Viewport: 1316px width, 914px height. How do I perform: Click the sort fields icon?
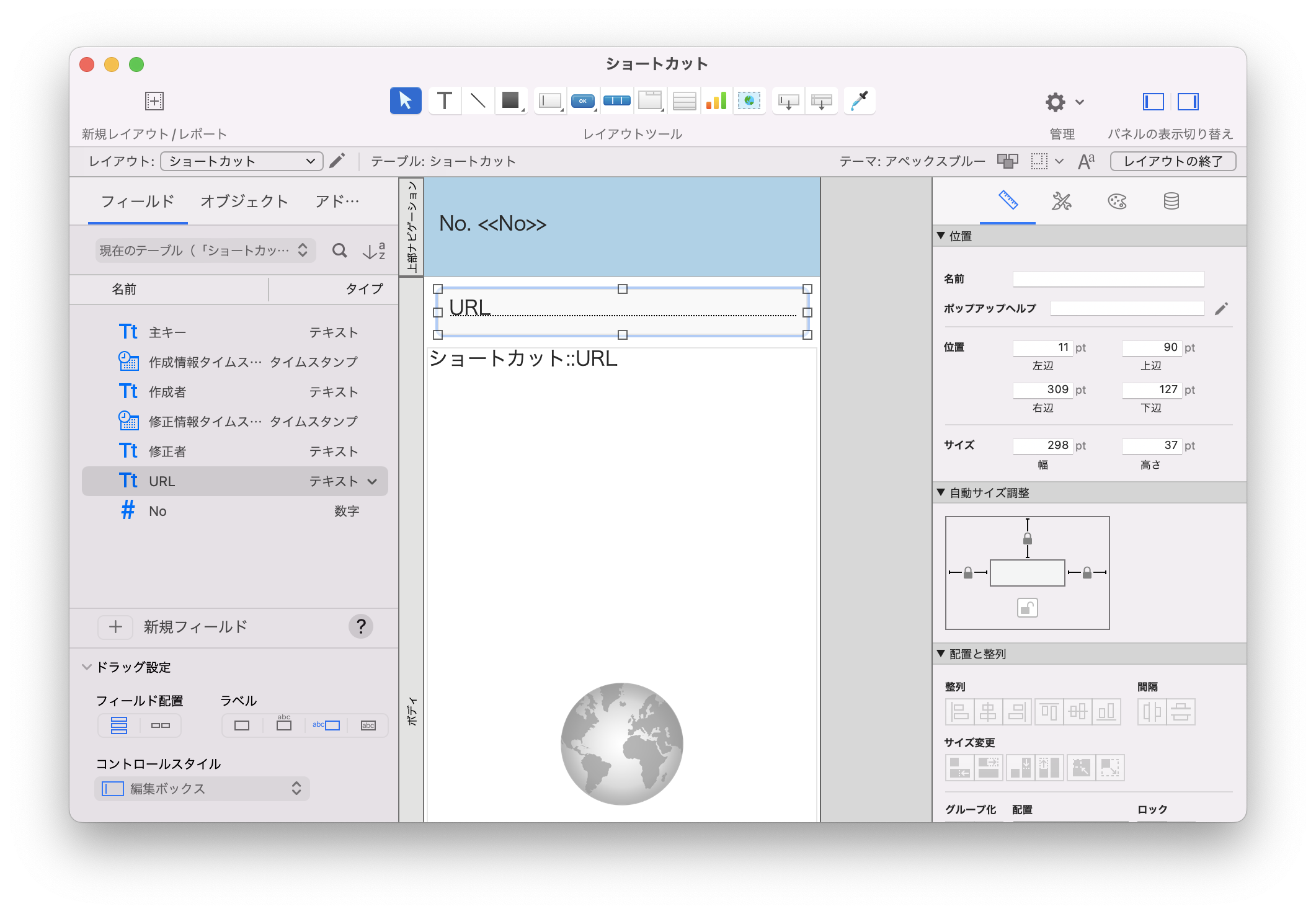click(x=374, y=251)
